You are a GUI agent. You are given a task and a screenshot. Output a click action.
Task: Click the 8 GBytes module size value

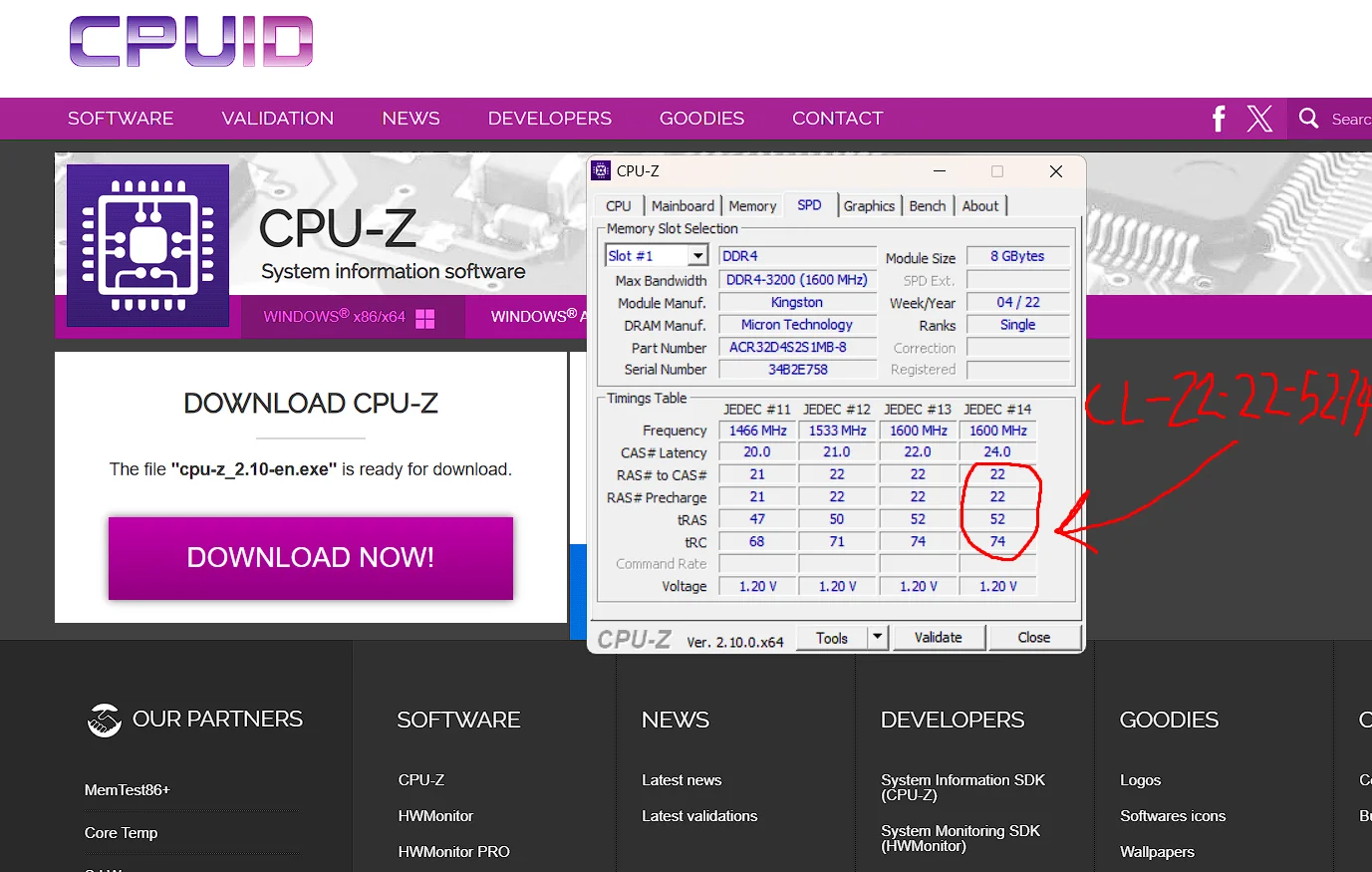[1017, 256]
